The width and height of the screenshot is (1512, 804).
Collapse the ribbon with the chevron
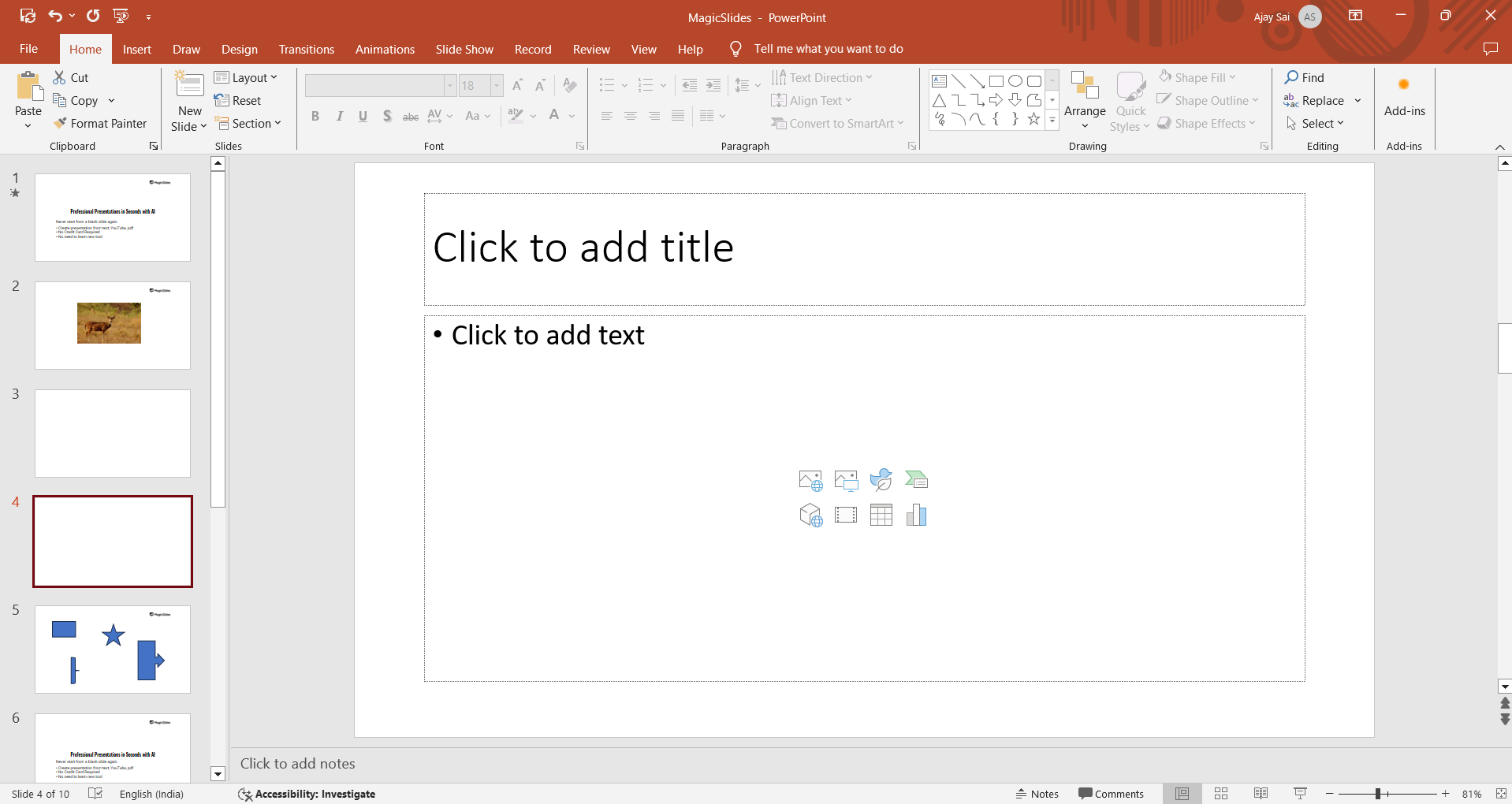(1500, 147)
